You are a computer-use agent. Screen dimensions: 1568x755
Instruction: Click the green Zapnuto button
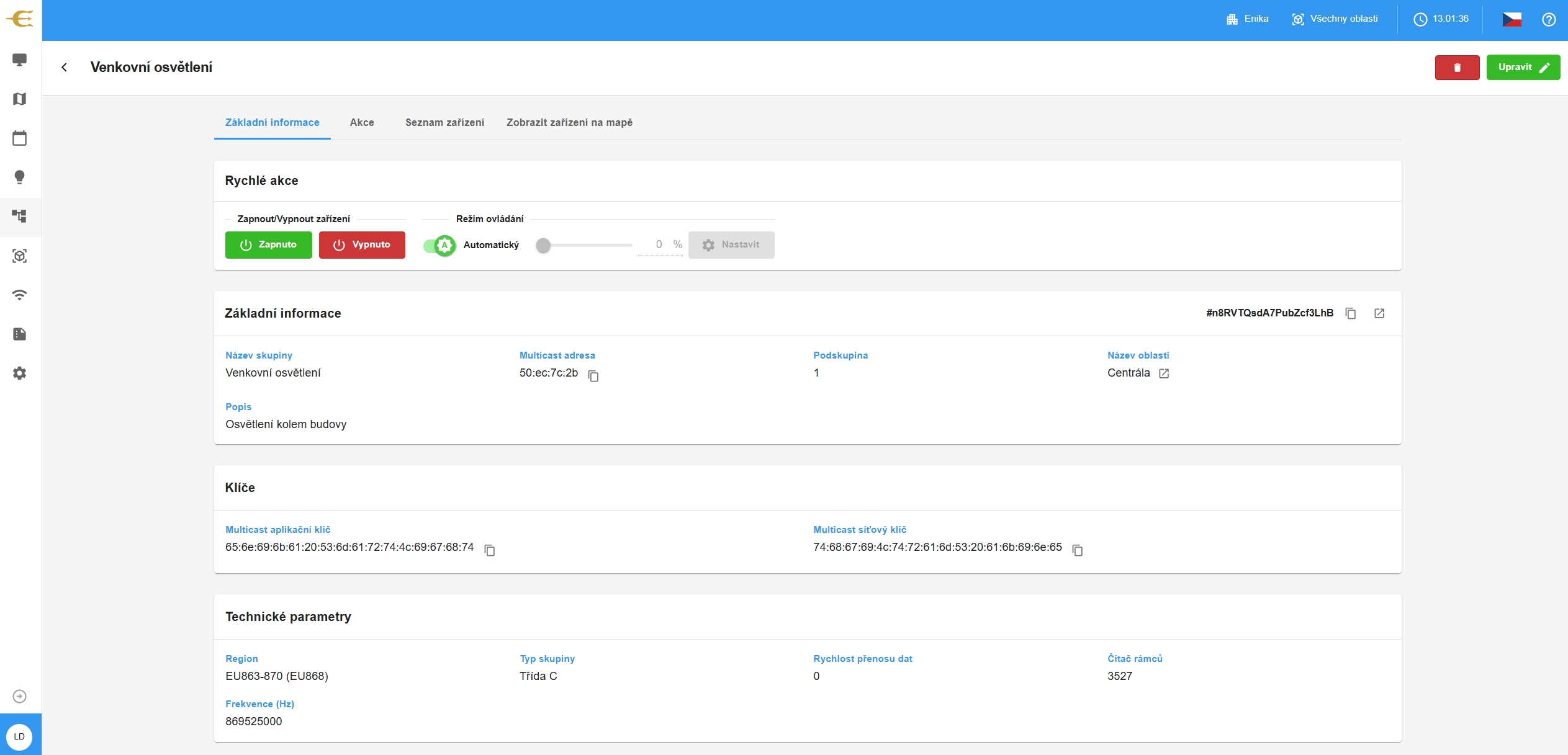[x=268, y=245]
